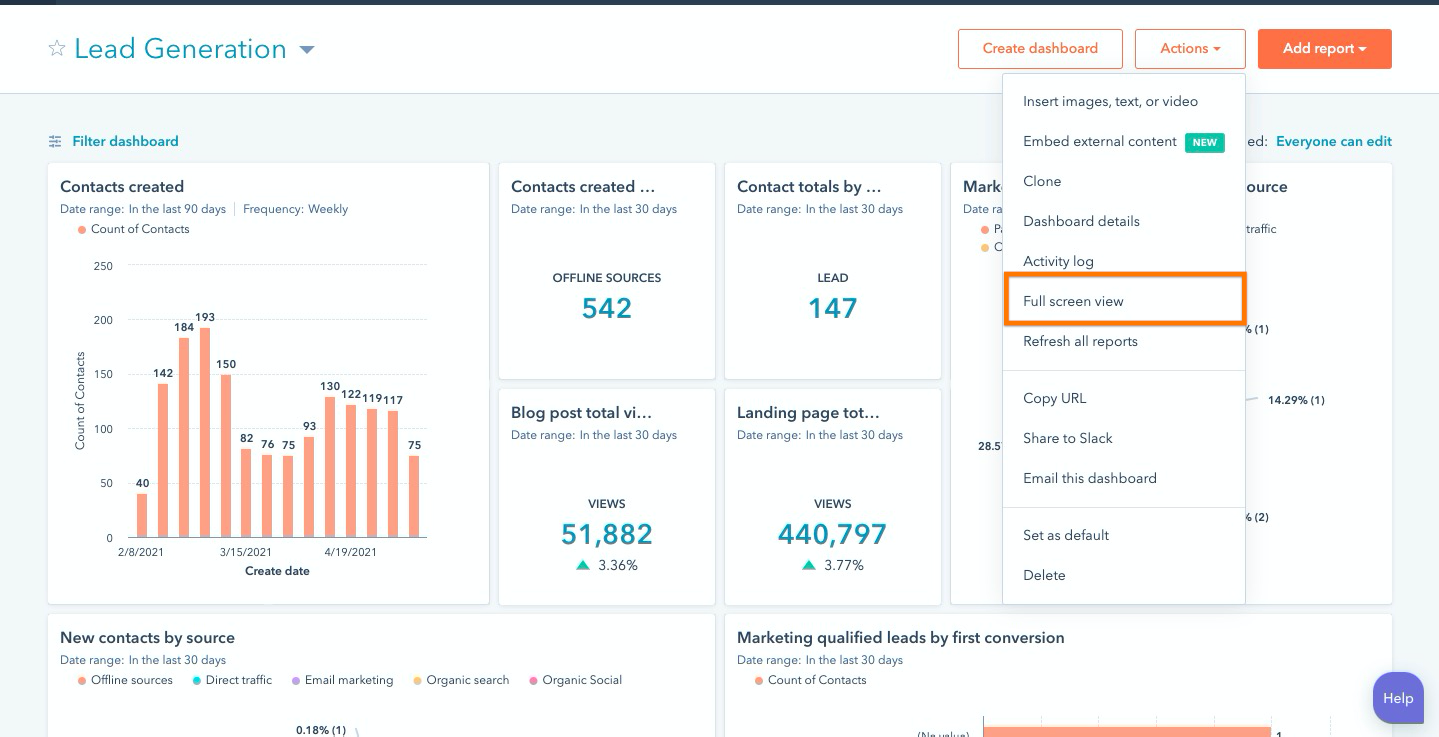Select Activity log menu entry
1439x737 pixels.
pos(1058,261)
